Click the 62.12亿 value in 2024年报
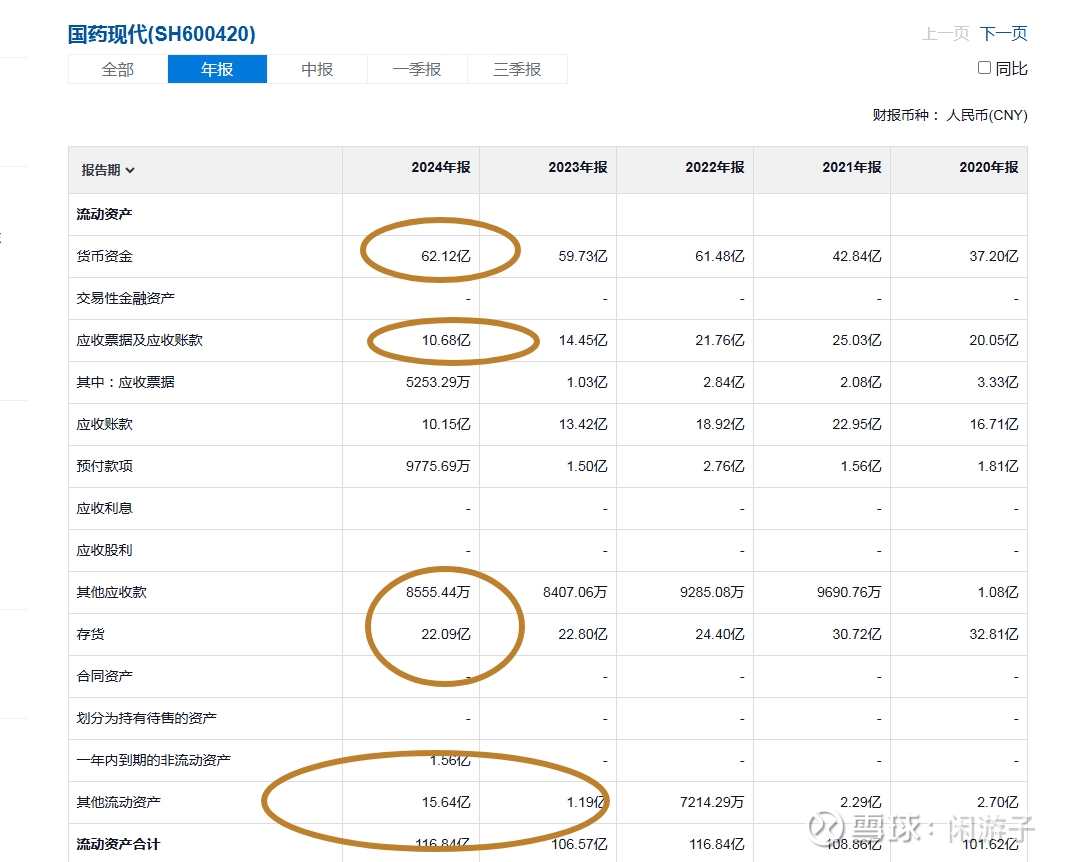The height and width of the screenshot is (862, 1067). (x=445, y=257)
